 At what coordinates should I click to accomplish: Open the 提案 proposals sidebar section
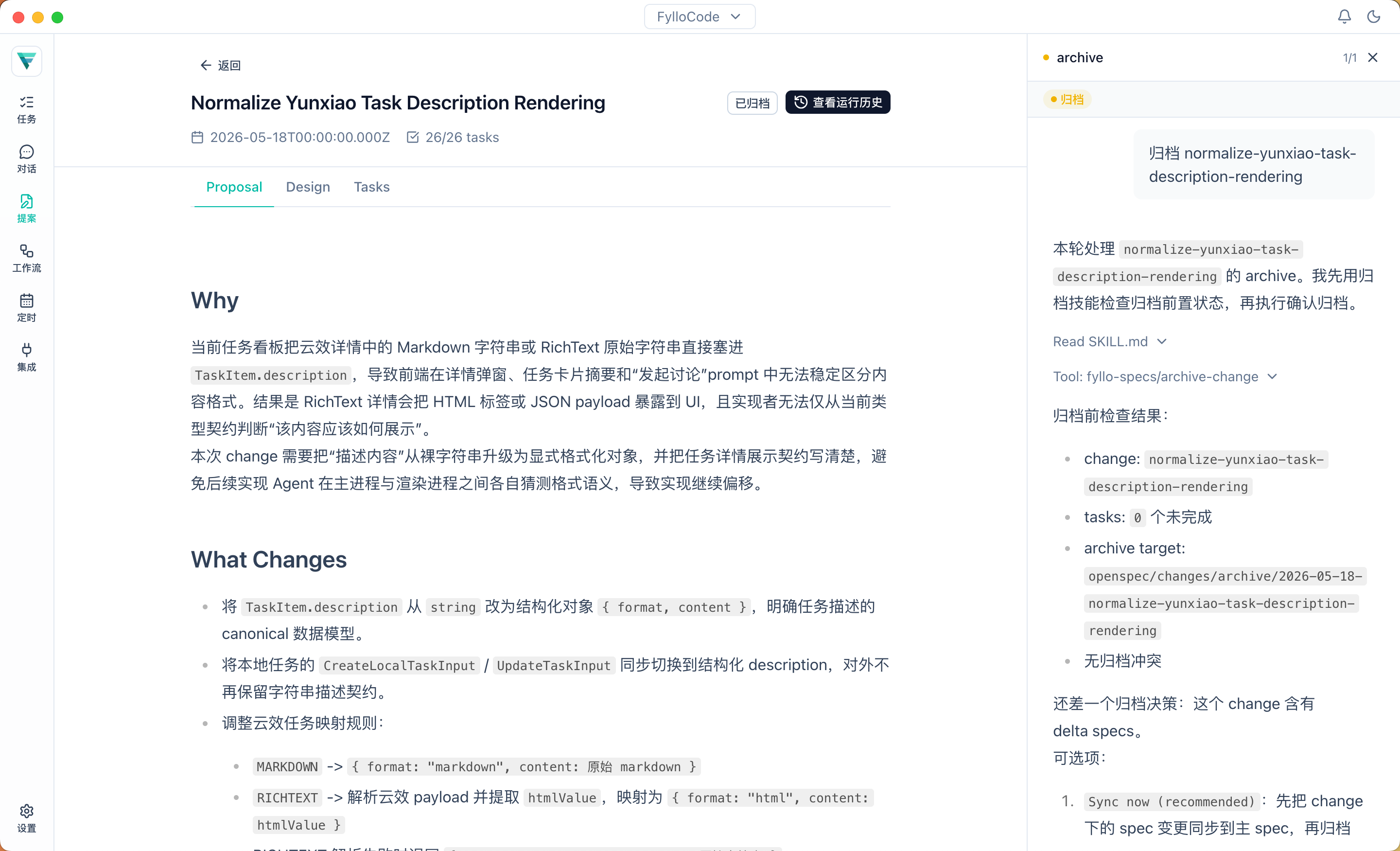pyautogui.click(x=27, y=209)
